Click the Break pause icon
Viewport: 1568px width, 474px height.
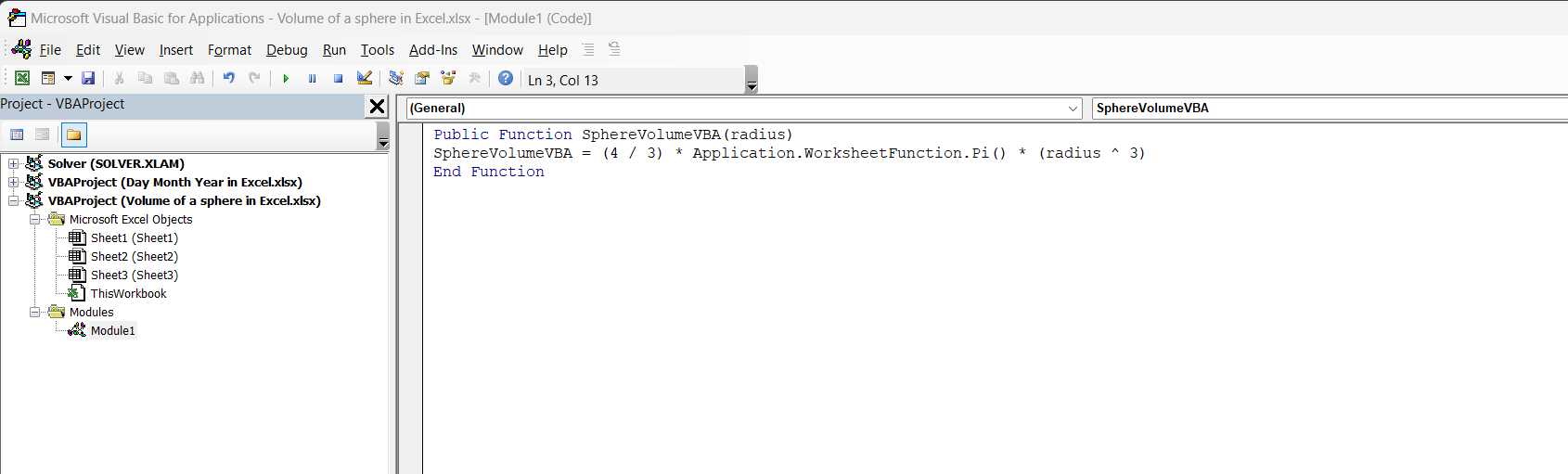[x=312, y=79]
